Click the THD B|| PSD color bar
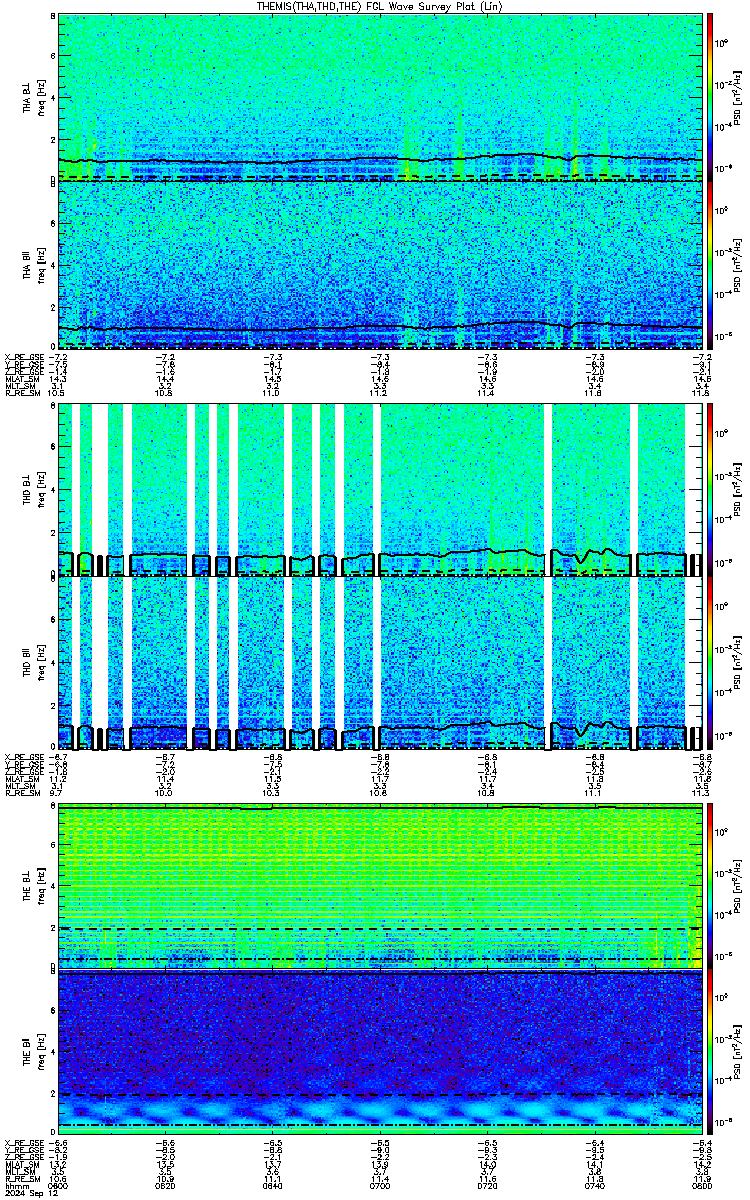 (710, 661)
